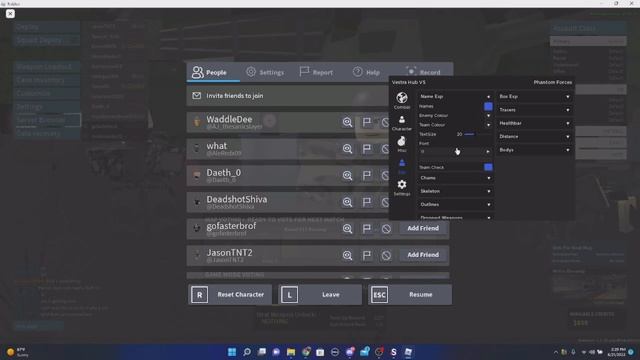
Task: Expand the Tracers section
Action: point(534,110)
